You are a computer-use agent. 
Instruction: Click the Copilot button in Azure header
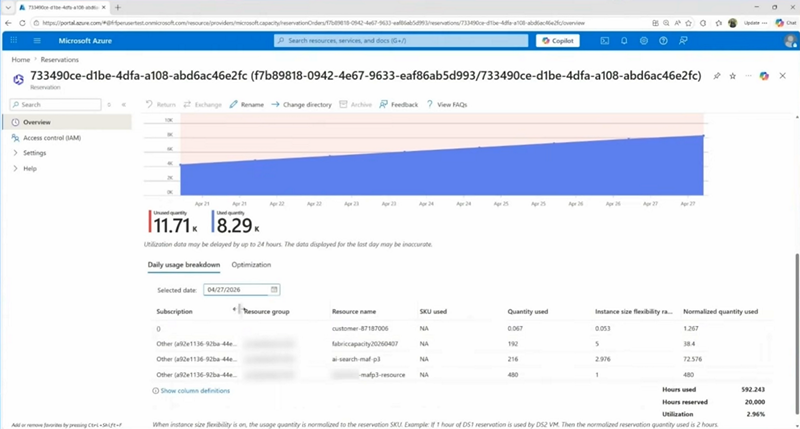[x=558, y=41]
